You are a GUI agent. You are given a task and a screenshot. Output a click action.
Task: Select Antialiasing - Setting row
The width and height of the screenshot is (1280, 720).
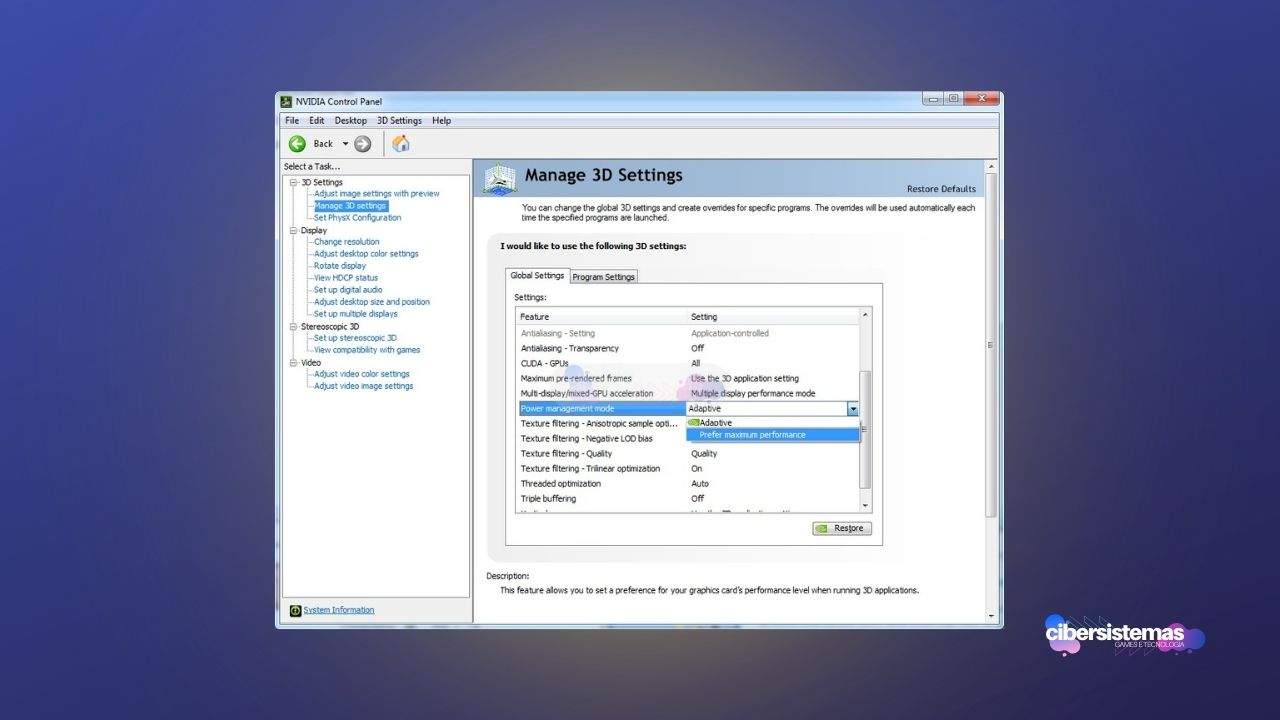[688, 333]
